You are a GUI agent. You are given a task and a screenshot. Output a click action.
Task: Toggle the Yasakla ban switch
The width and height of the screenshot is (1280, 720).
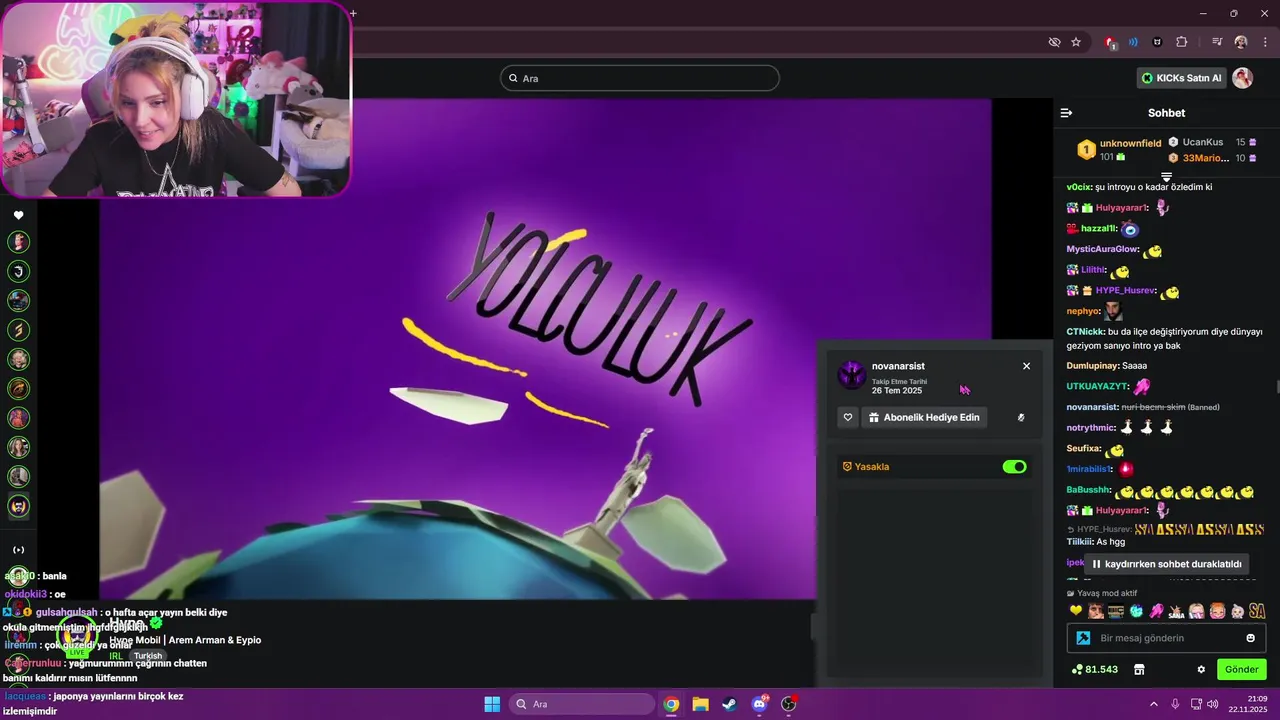[x=1014, y=467]
